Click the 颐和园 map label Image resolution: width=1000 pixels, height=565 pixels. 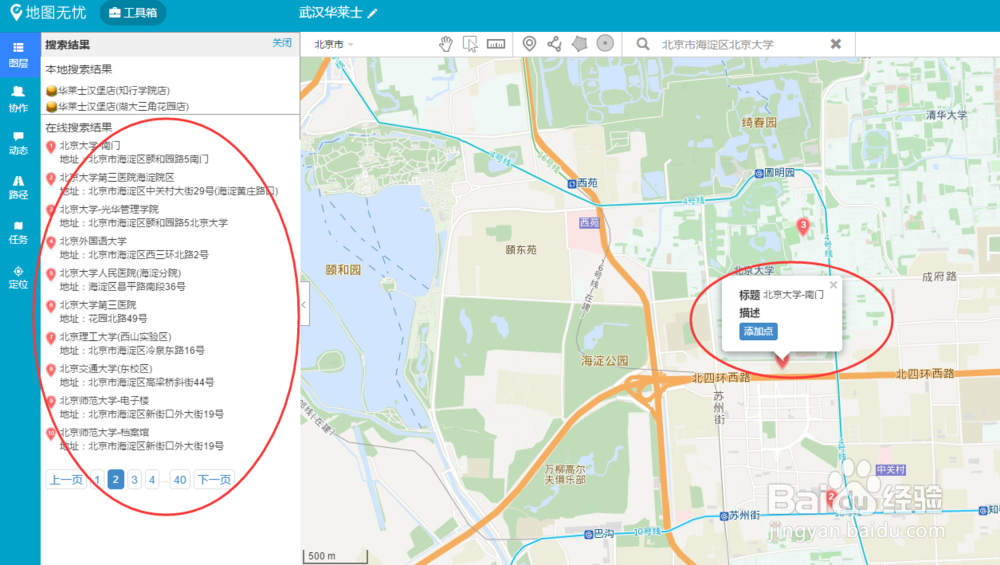[x=343, y=270]
